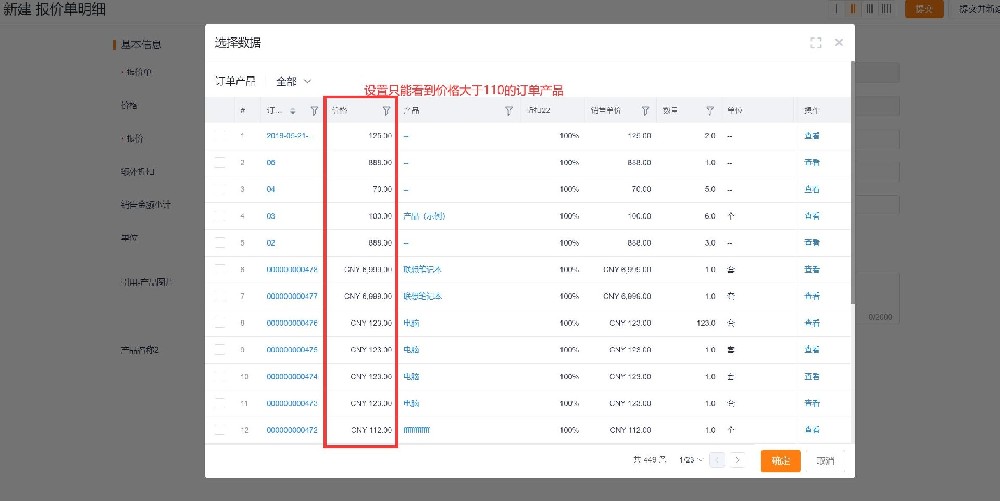Viewport: 1000px width, 501px height.
Task: Open filter on the order number column
Action: click(x=314, y=111)
